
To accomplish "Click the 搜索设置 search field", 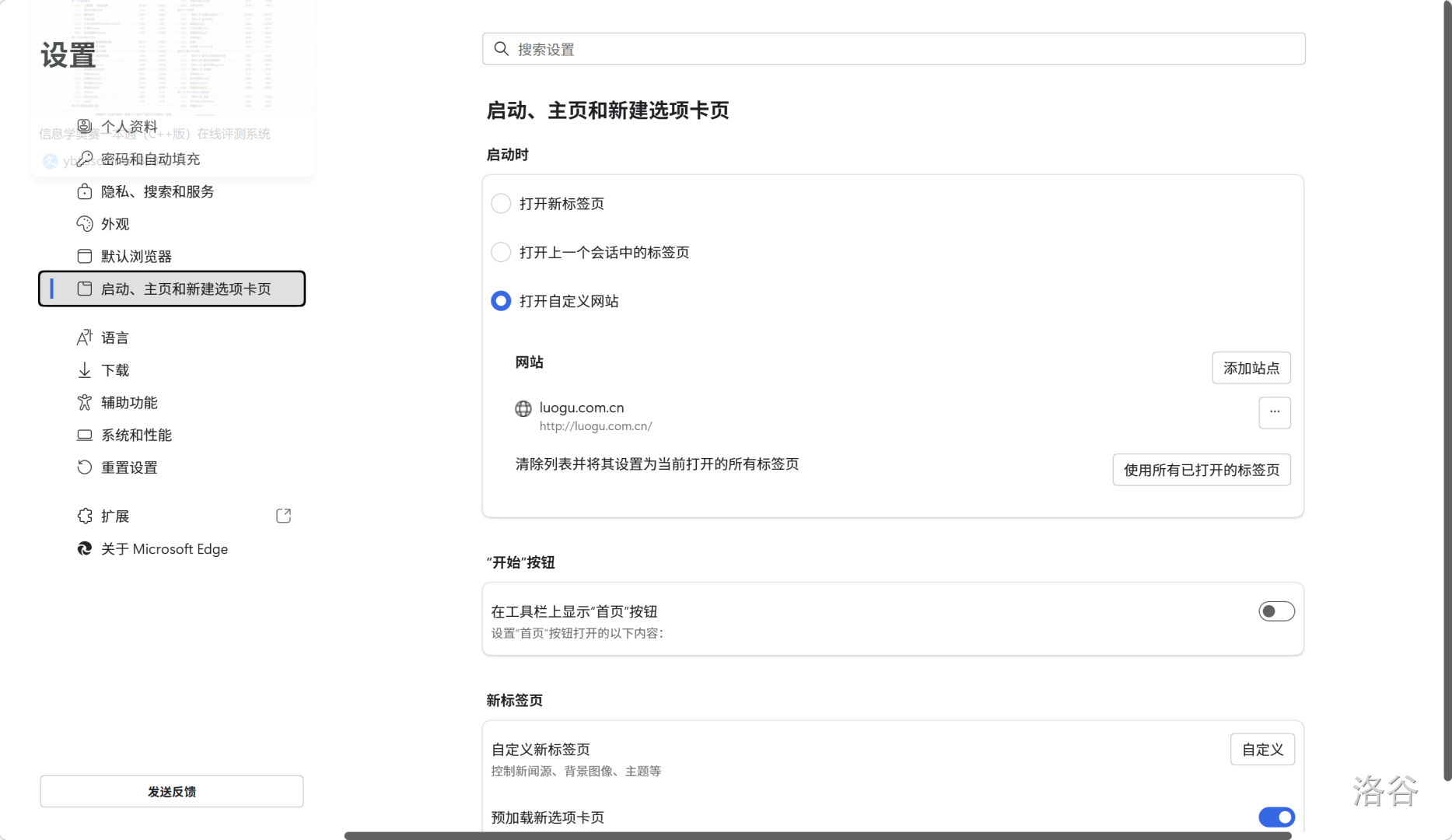I will (893, 49).
